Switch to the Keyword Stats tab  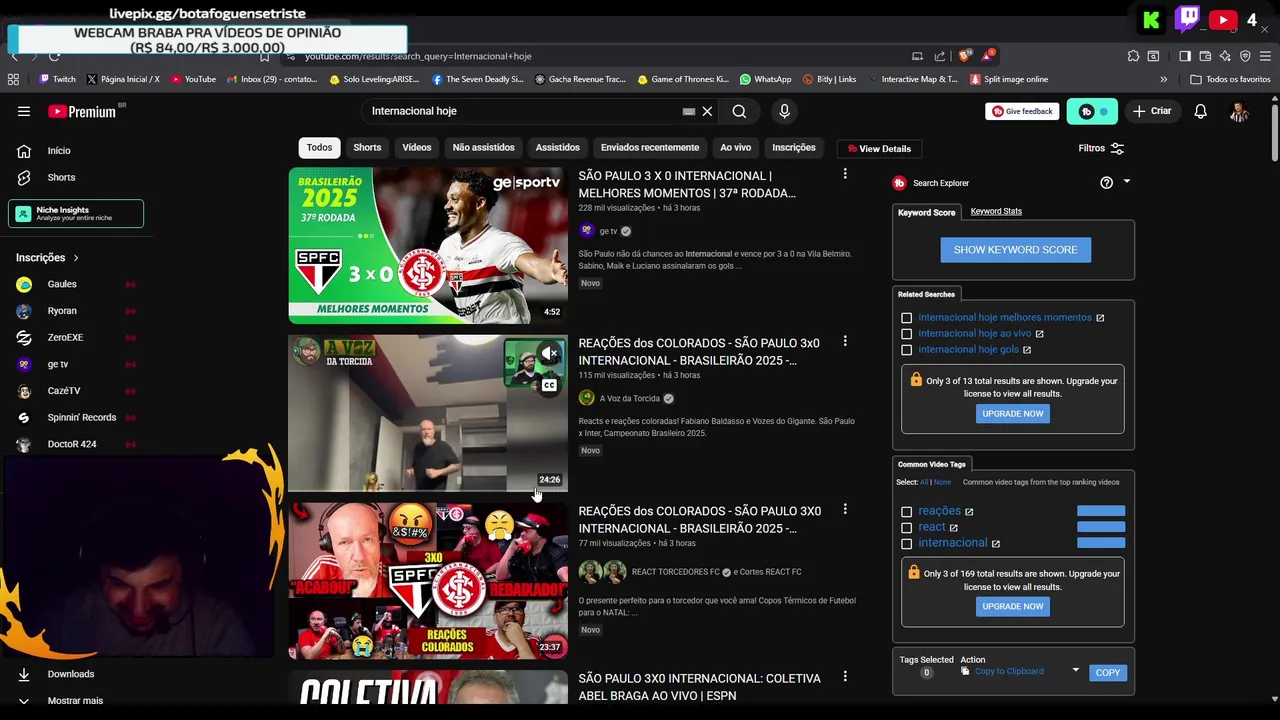(996, 211)
